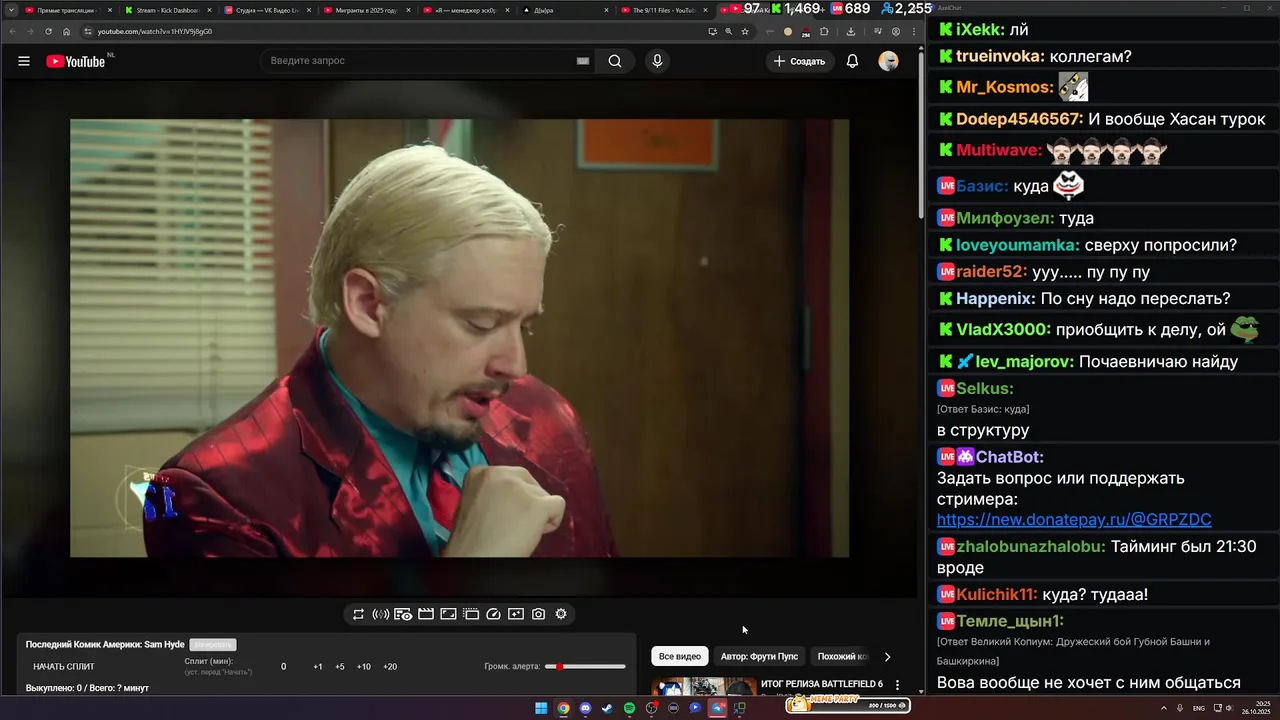The width and height of the screenshot is (1280, 720).
Task: Open the YouTube account avatar menu
Action: coord(888,61)
